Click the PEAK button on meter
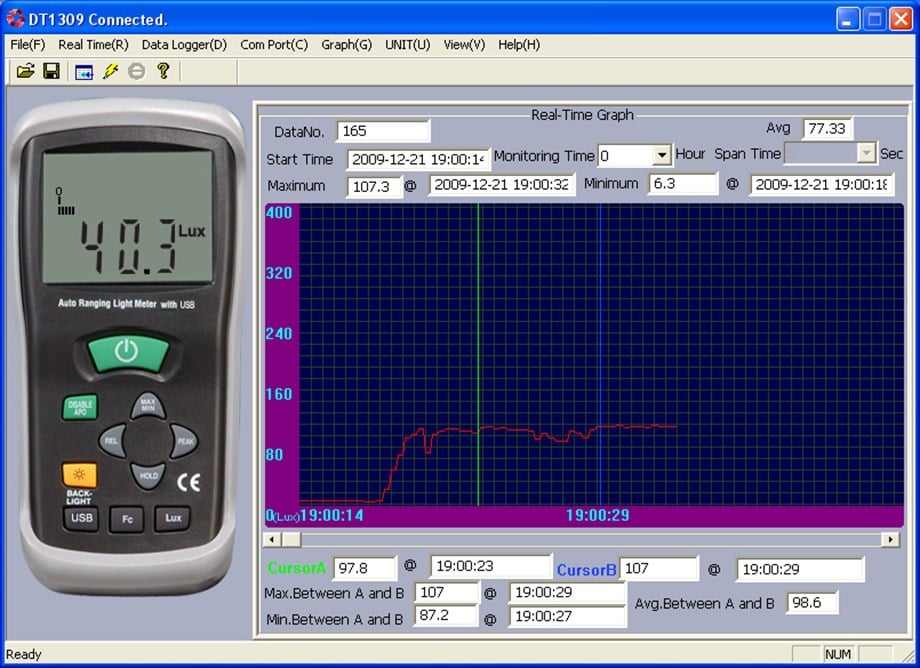This screenshot has height=668, width=920. [x=184, y=440]
